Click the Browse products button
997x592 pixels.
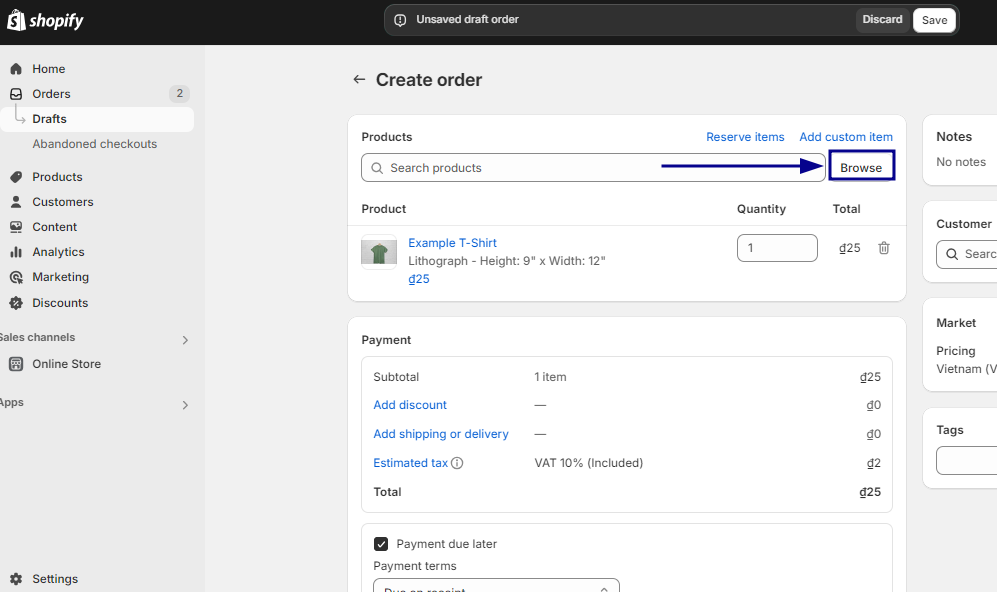[862, 166]
